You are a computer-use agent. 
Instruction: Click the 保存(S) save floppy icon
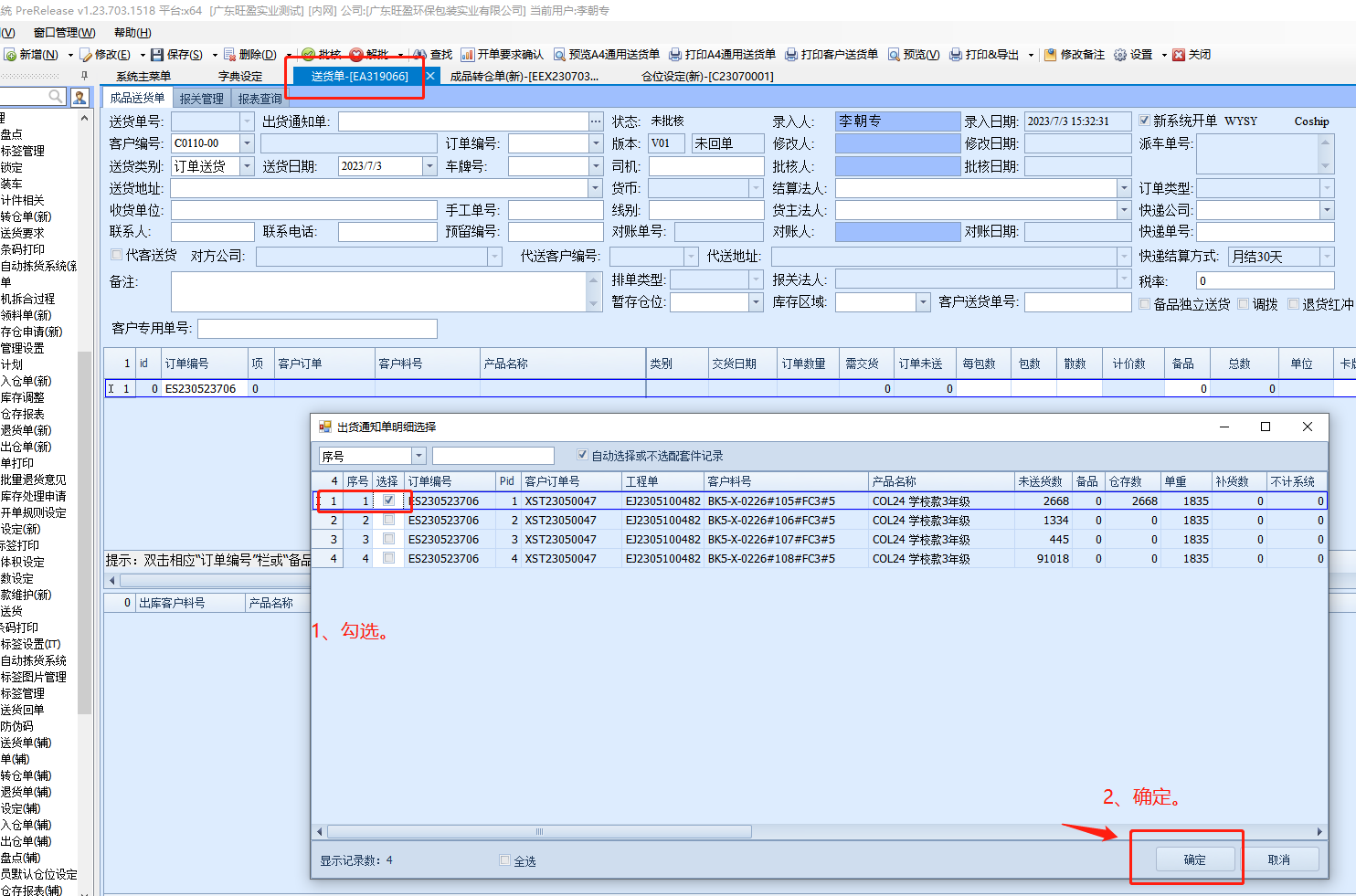point(157,55)
